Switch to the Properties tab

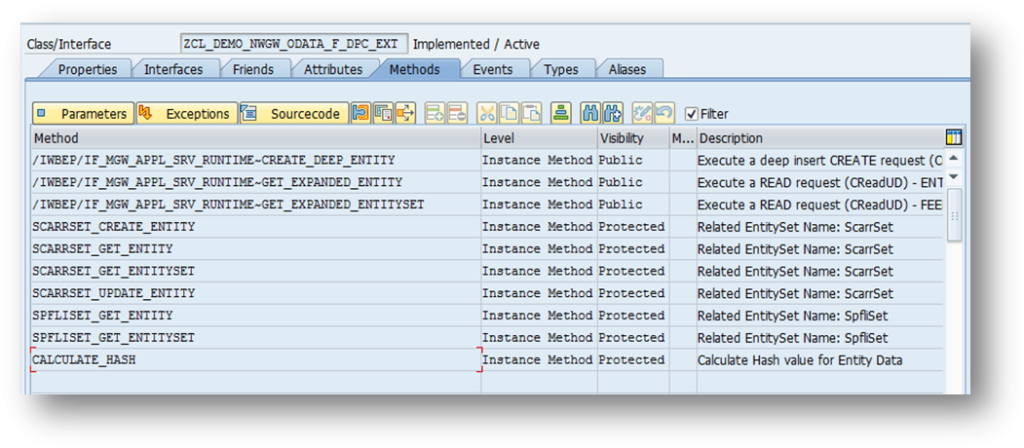coord(88,69)
